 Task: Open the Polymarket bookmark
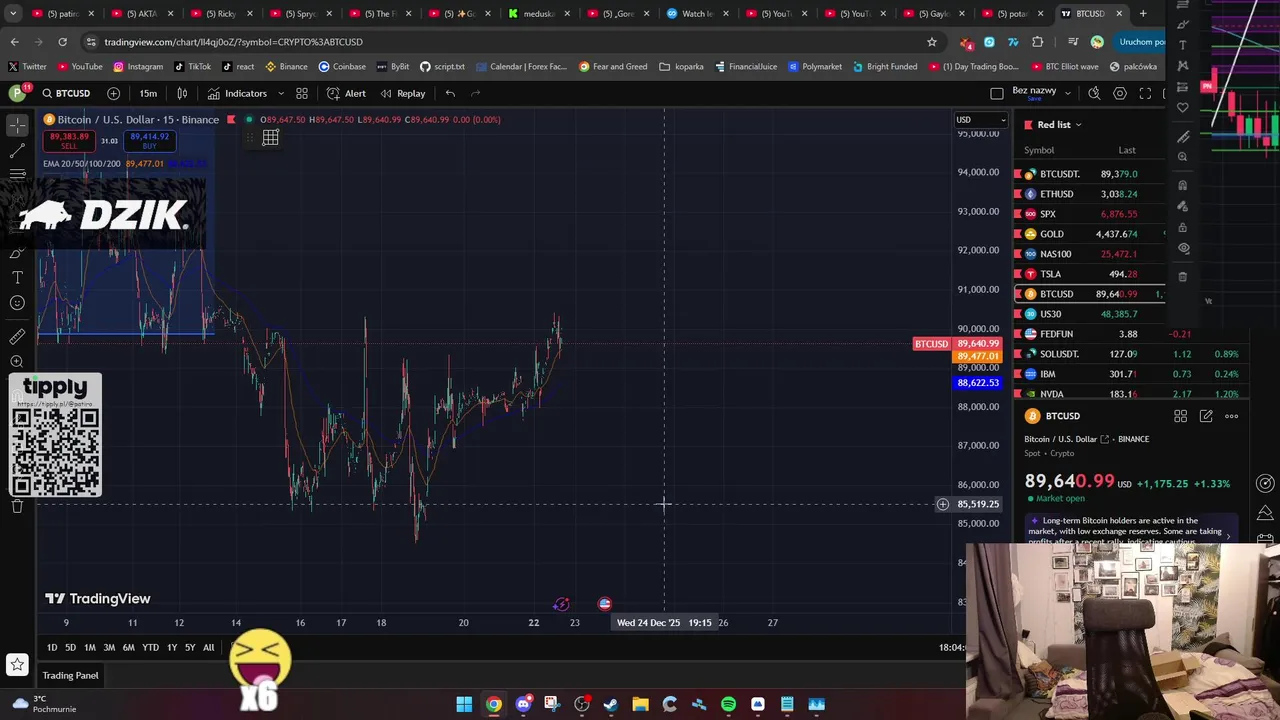coord(815,66)
